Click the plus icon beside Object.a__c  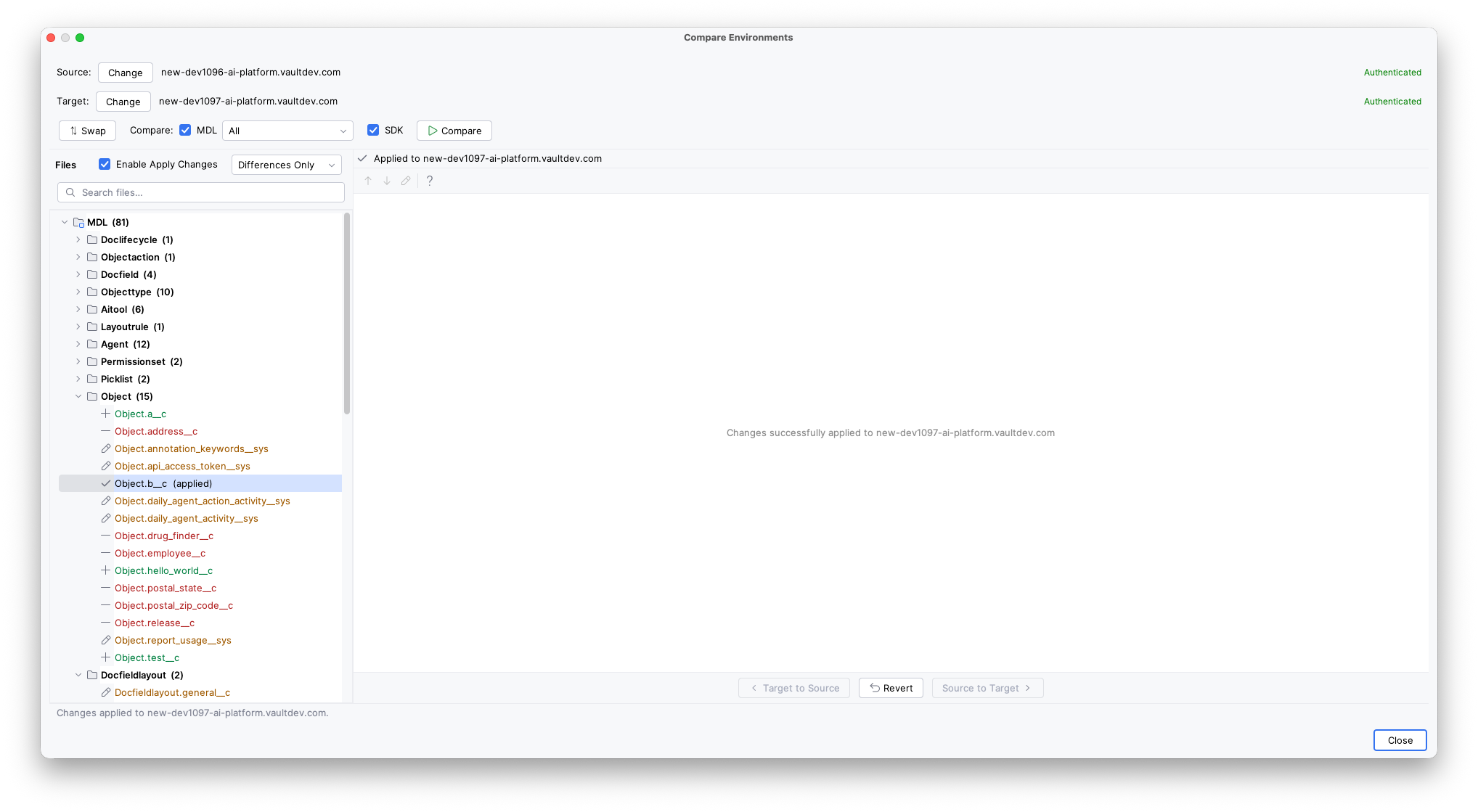click(x=106, y=414)
